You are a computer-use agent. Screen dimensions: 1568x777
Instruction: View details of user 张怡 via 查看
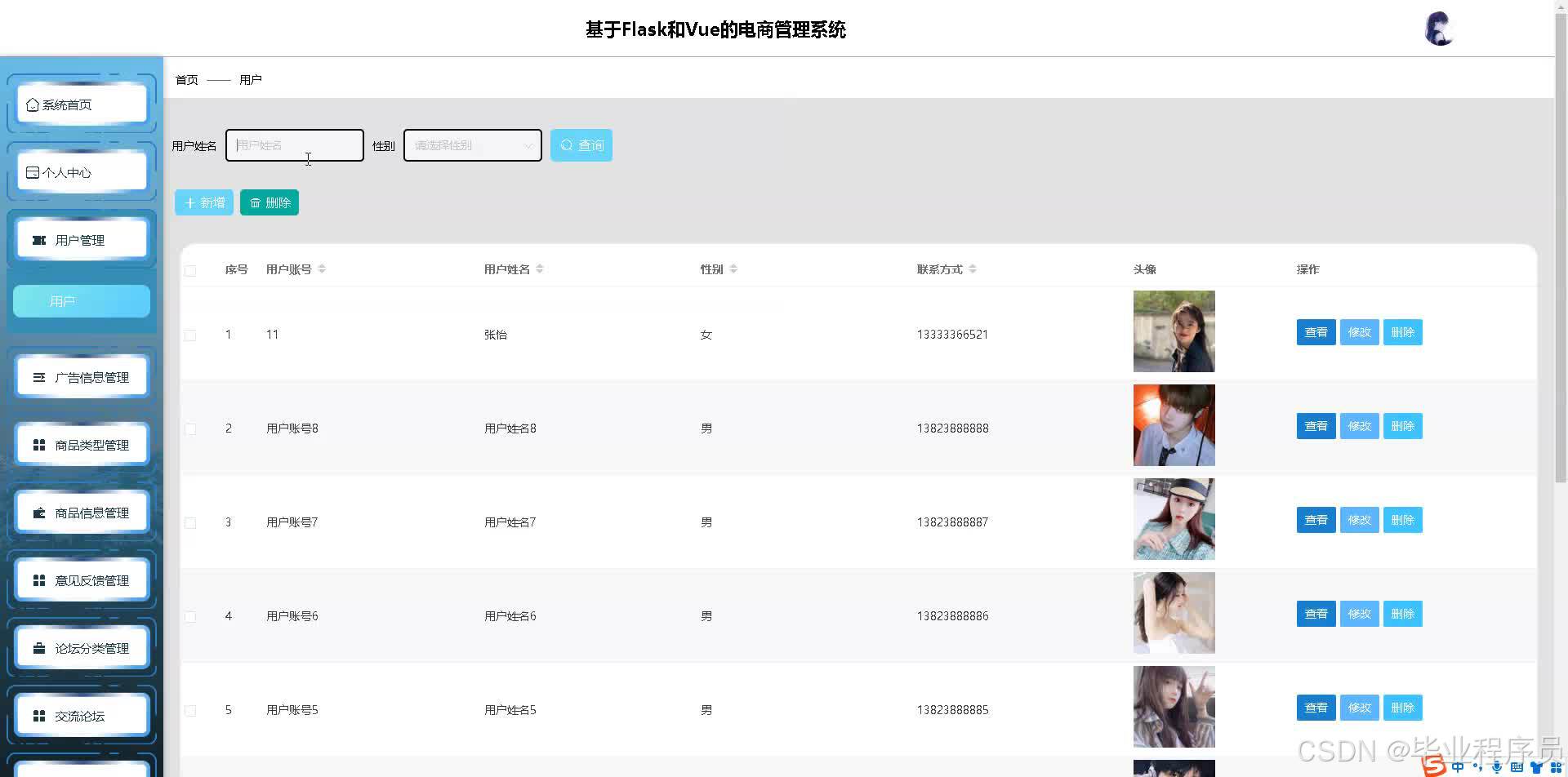tap(1316, 332)
